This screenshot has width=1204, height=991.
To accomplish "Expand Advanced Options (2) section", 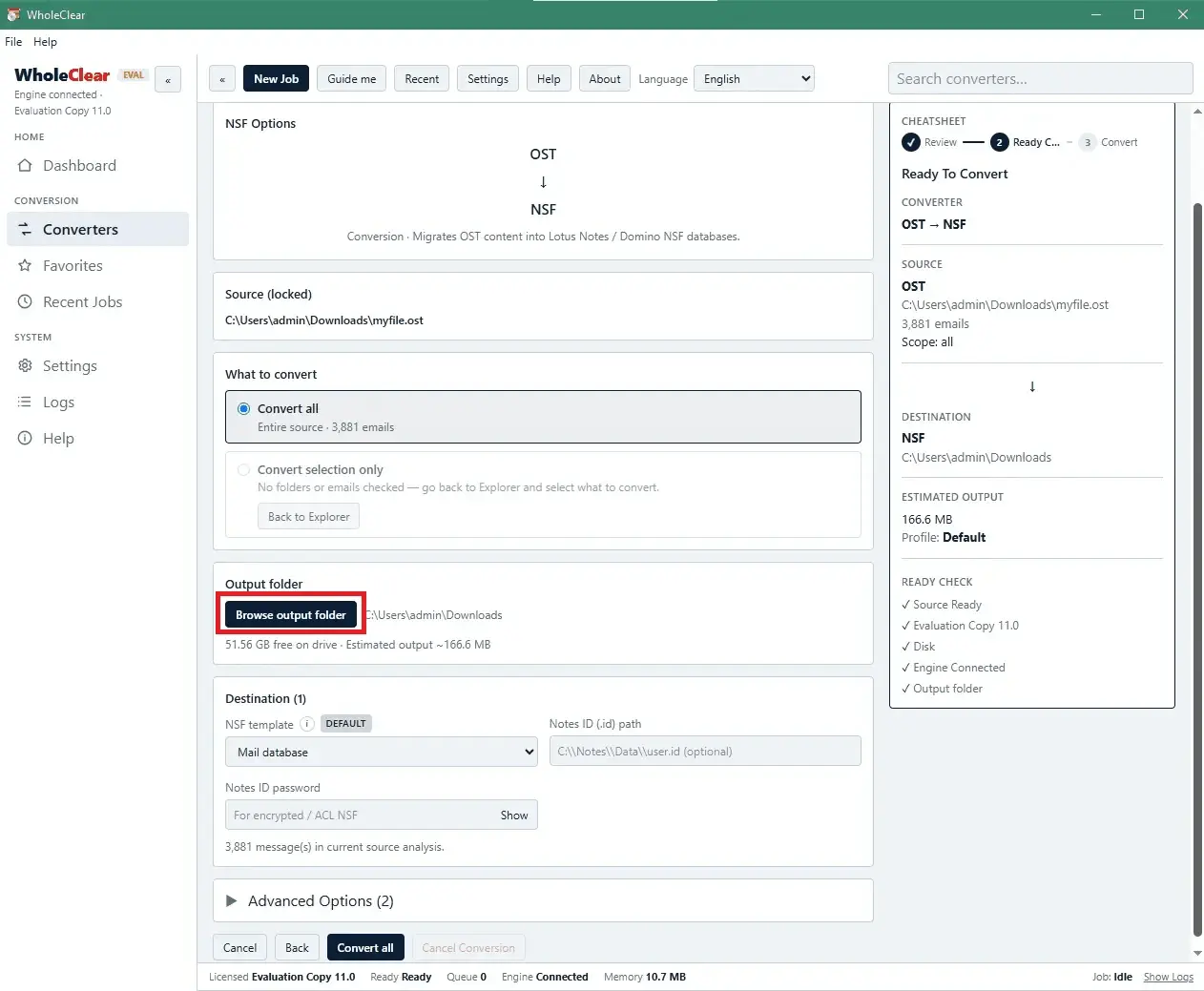I will tap(543, 900).
